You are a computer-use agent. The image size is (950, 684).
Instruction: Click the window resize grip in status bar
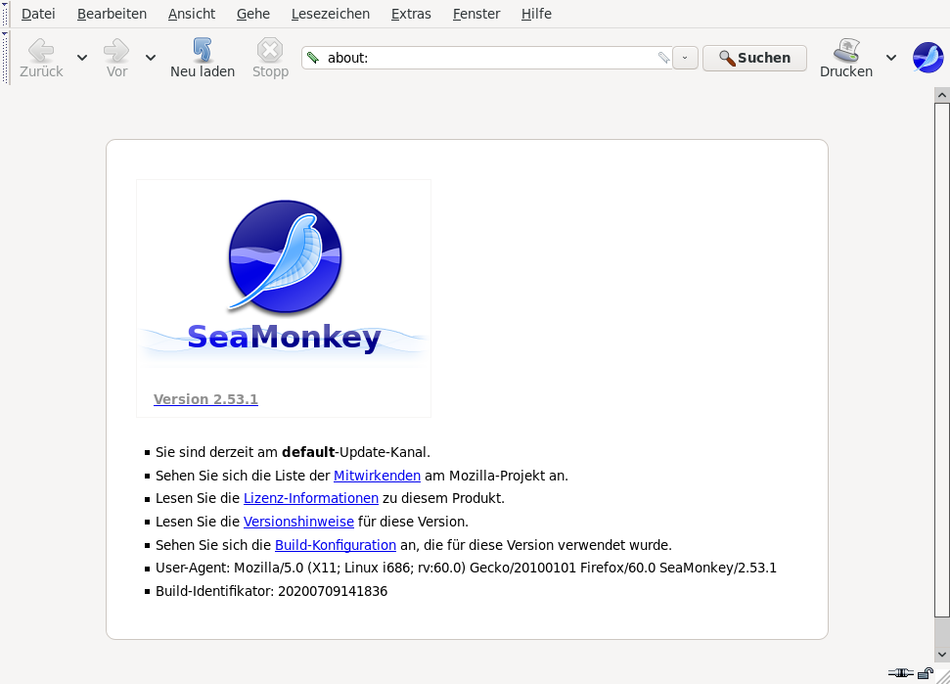click(943, 676)
